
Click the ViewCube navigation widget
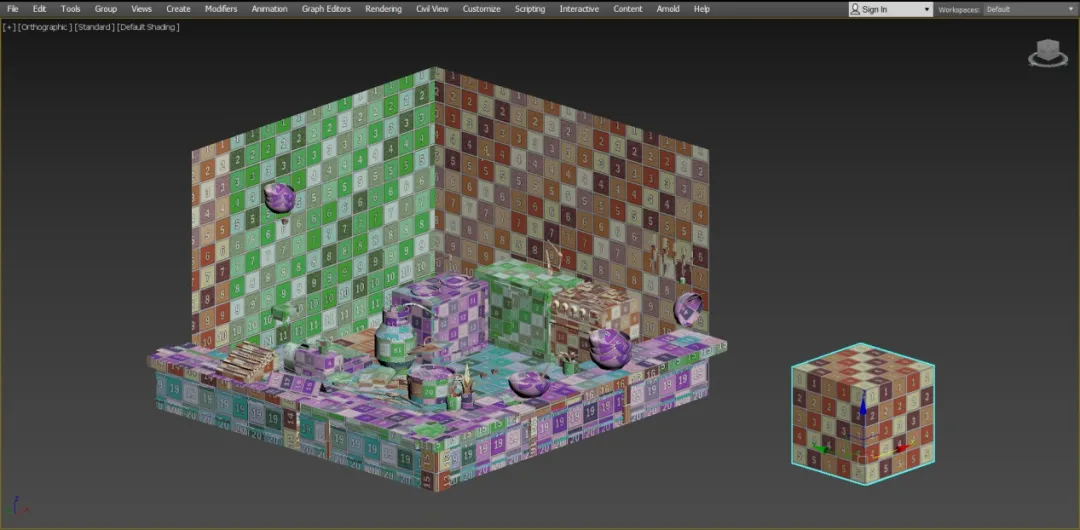pyautogui.click(x=1047, y=52)
